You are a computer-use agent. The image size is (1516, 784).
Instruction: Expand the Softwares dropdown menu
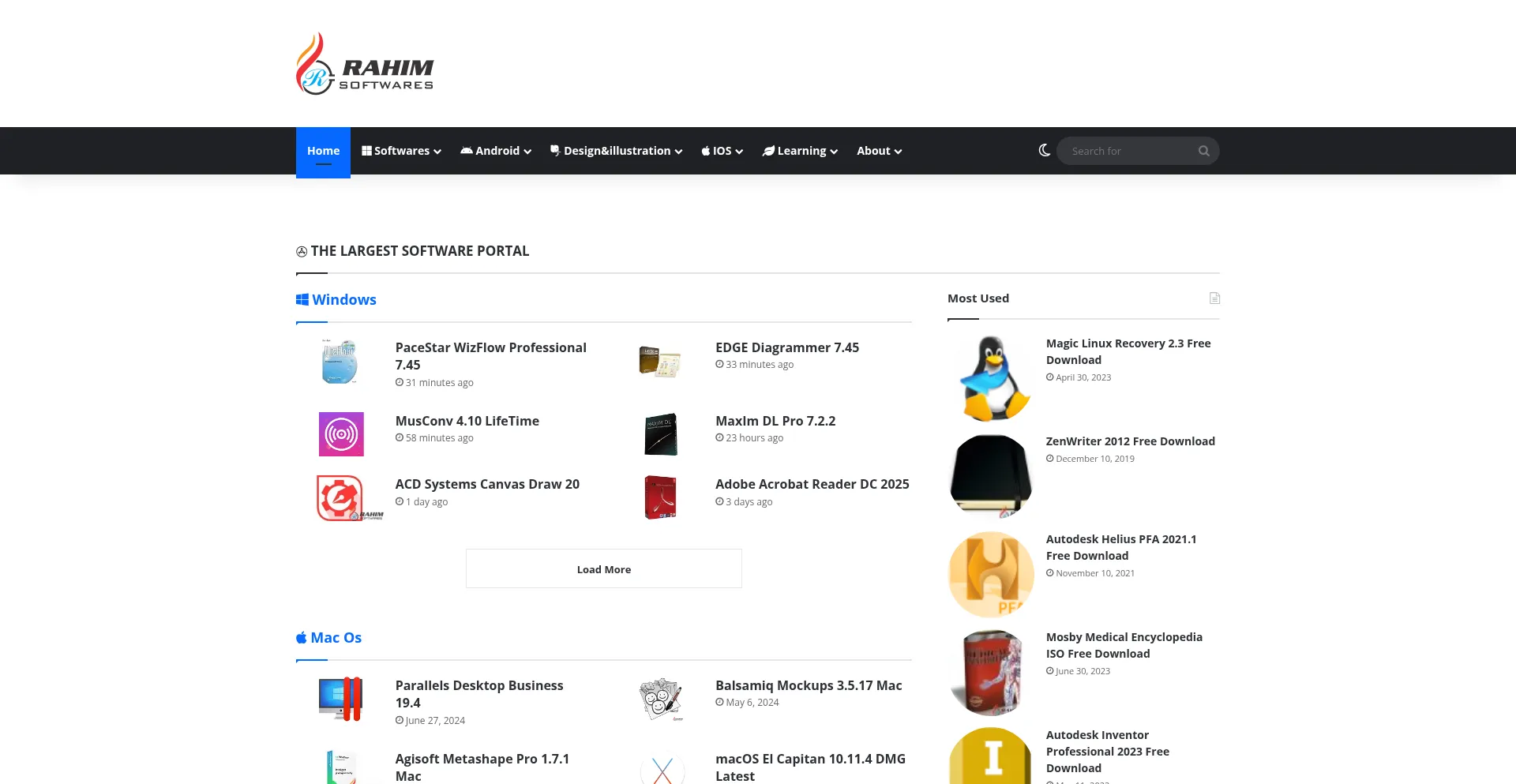(x=401, y=151)
